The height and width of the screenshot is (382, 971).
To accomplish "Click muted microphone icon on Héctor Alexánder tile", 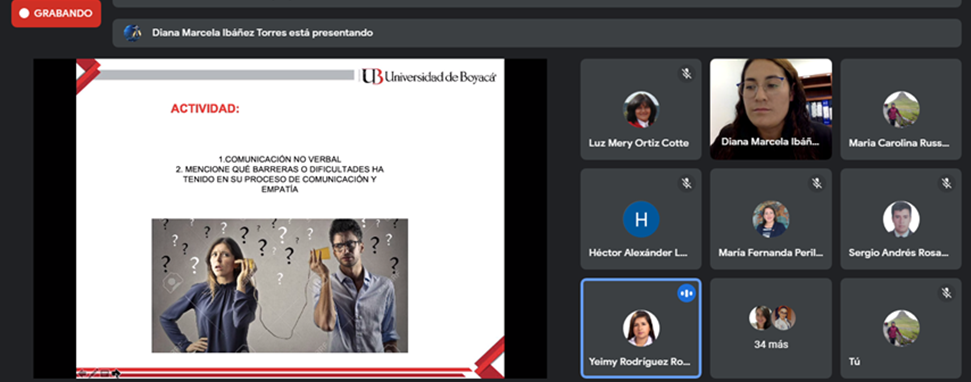I will [x=686, y=183].
